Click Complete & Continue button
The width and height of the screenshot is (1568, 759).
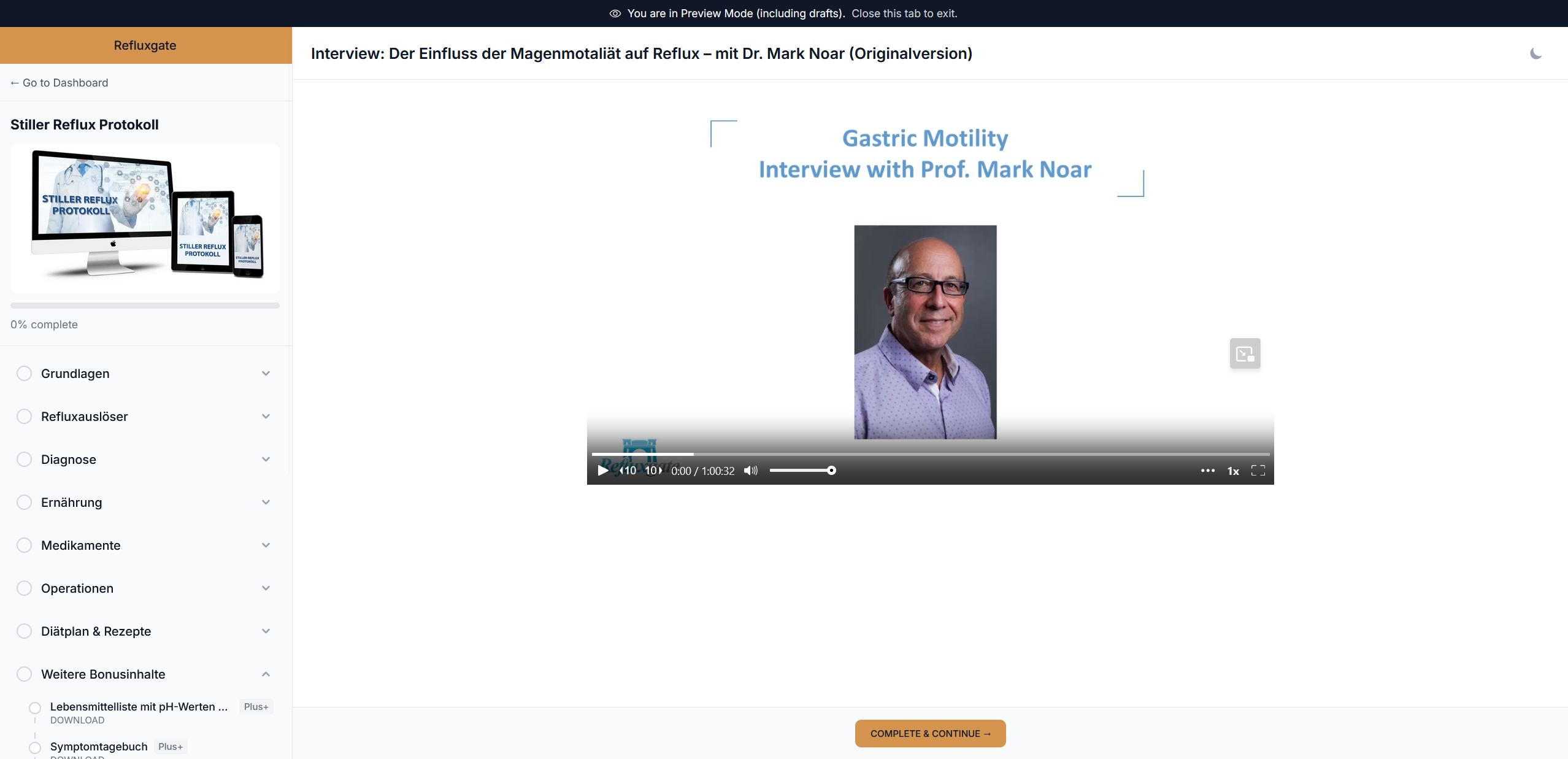pos(930,733)
